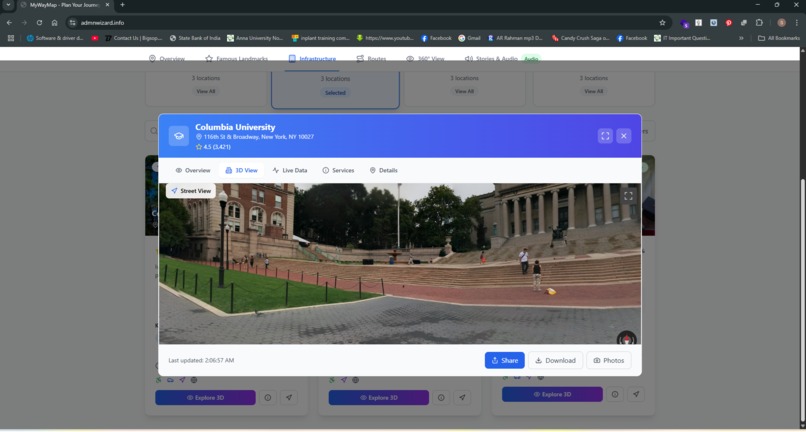The width and height of the screenshot is (806, 432).
Task: Open the Photos button
Action: point(609,361)
